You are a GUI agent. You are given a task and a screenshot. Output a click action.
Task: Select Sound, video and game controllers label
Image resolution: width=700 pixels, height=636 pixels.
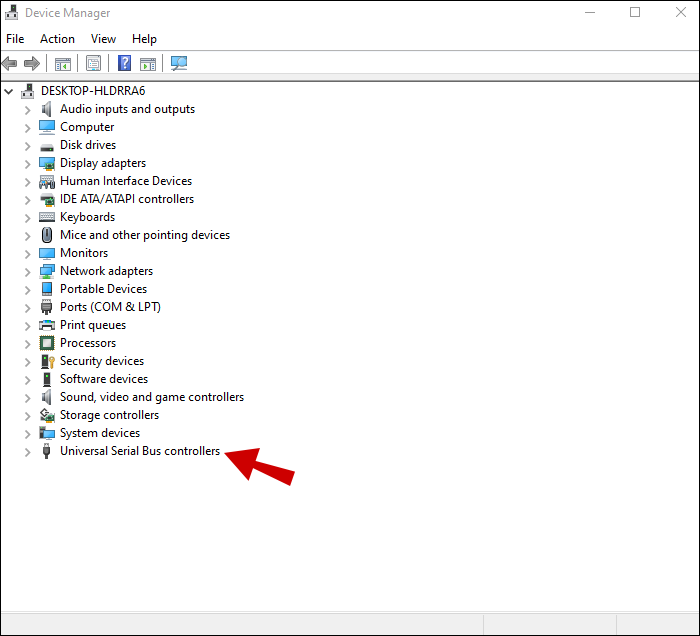152,397
